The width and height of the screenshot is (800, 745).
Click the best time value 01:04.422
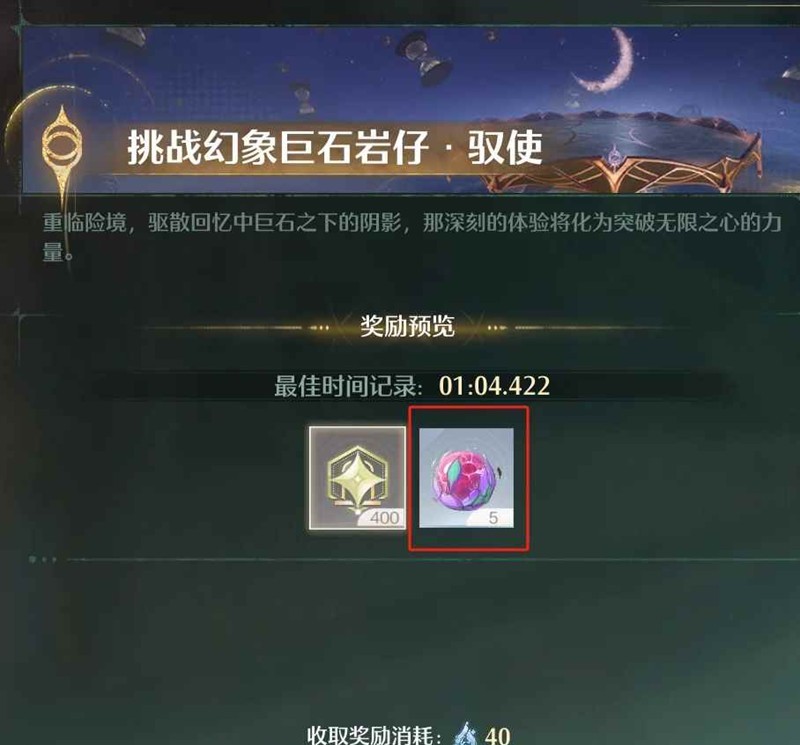tap(494, 386)
